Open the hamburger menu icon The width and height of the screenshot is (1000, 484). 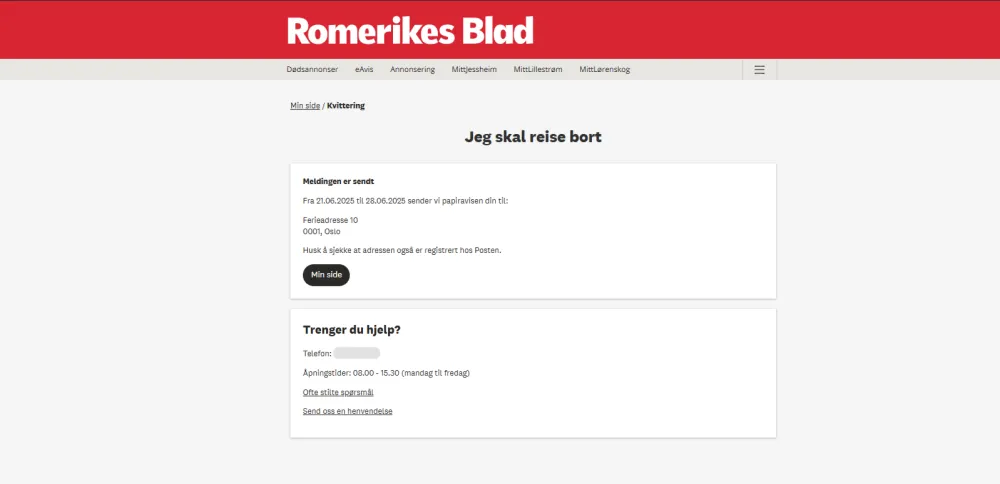(759, 70)
